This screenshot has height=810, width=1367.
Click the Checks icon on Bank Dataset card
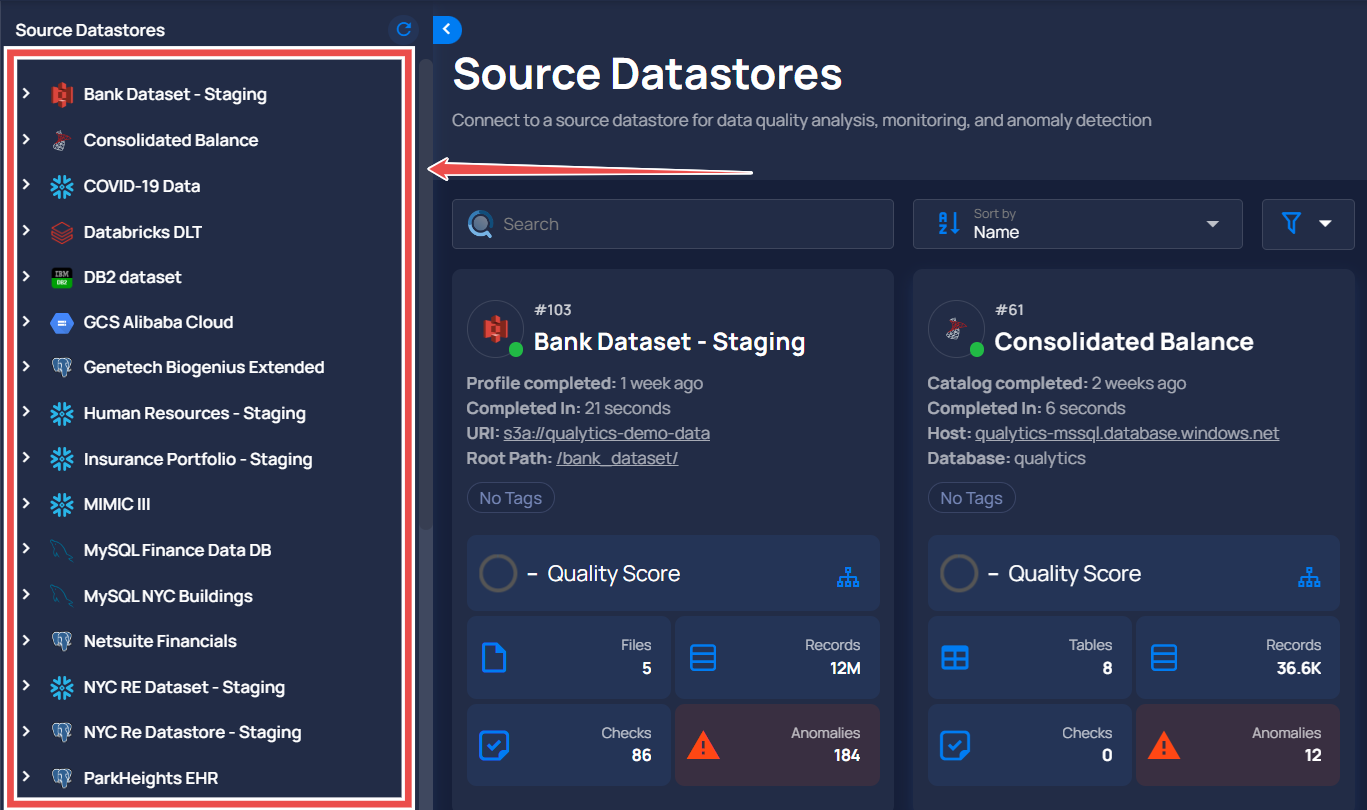pos(494,745)
